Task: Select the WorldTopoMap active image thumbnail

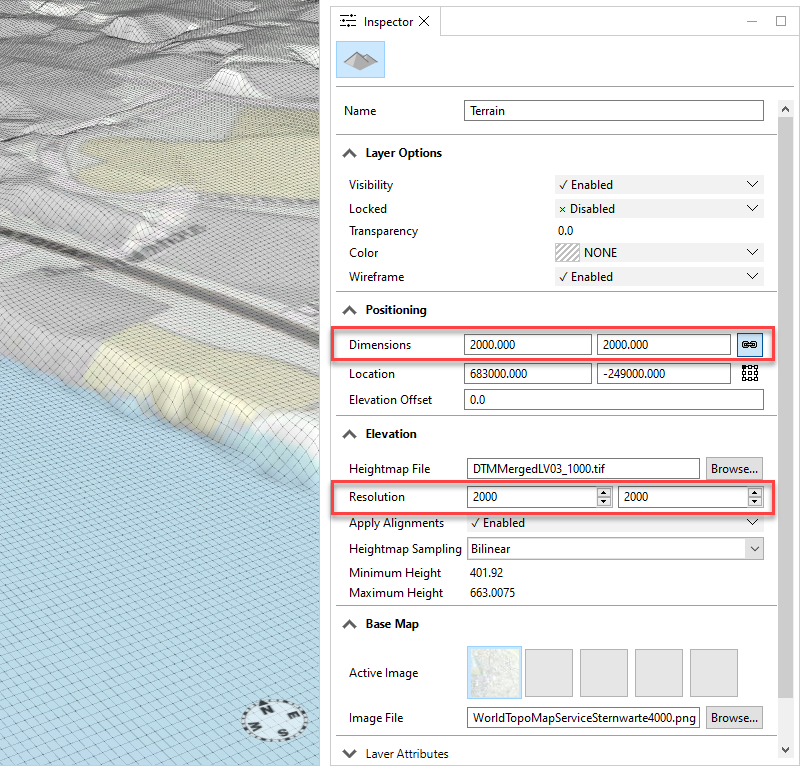Action: [494, 672]
